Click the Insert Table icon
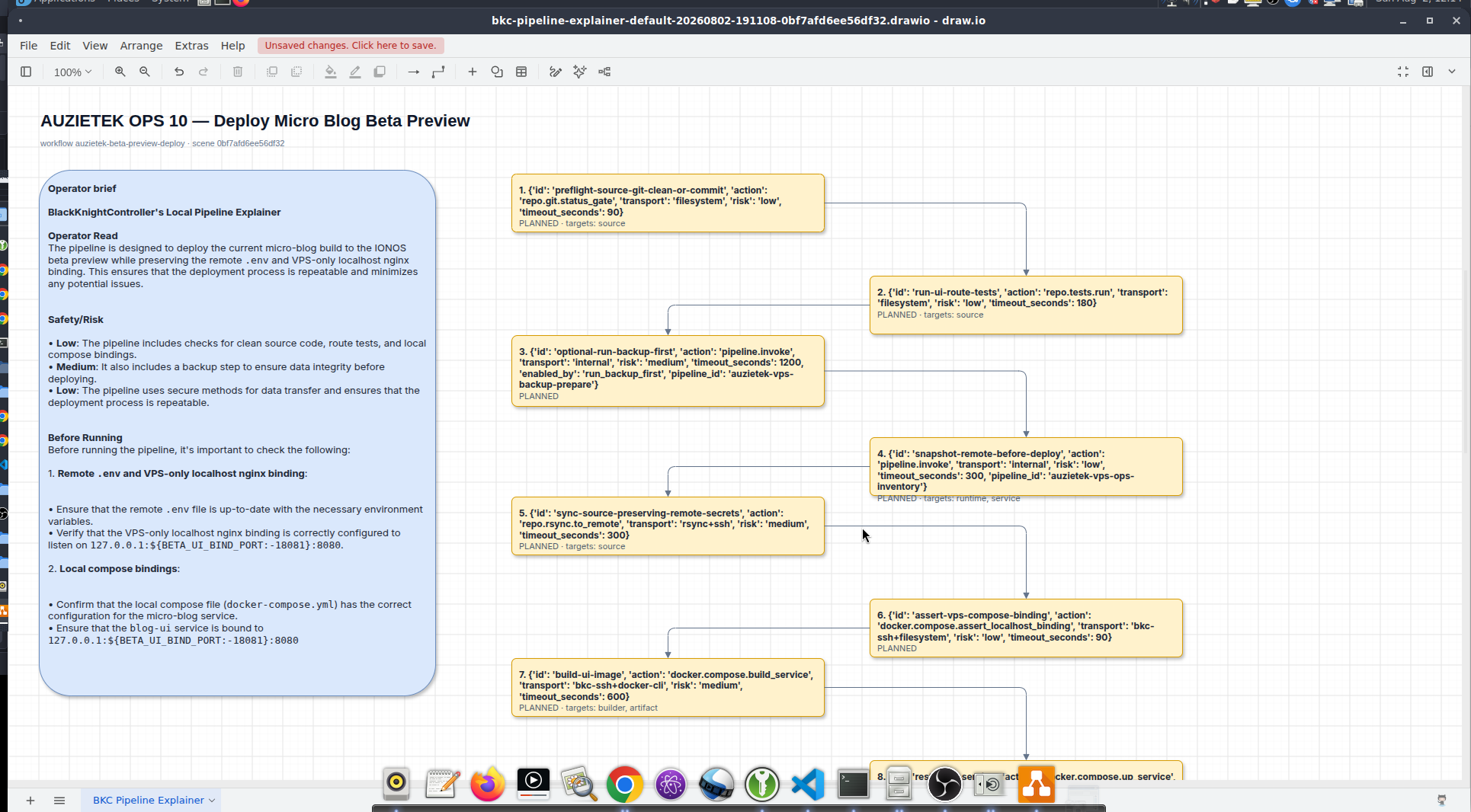1471x812 pixels. pos(521,72)
